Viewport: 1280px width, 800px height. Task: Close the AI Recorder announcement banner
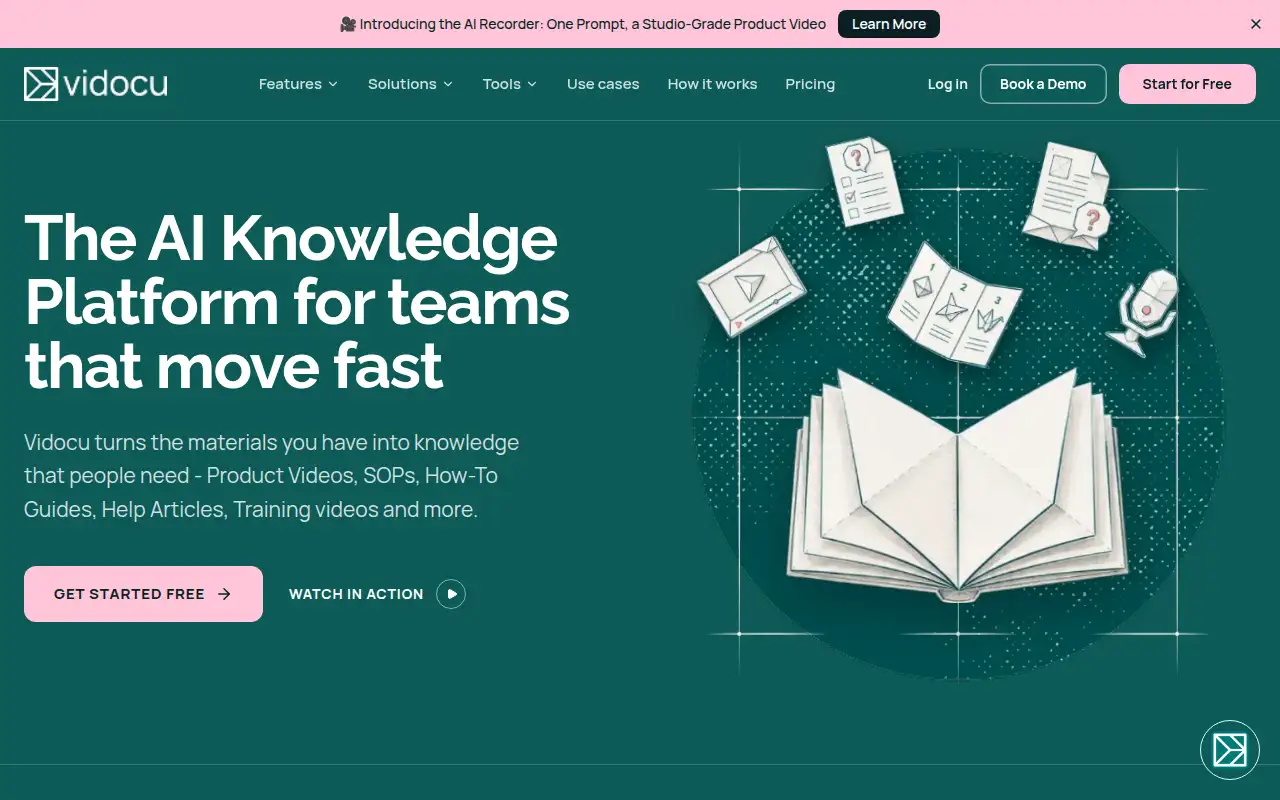pyautogui.click(x=1256, y=24)
